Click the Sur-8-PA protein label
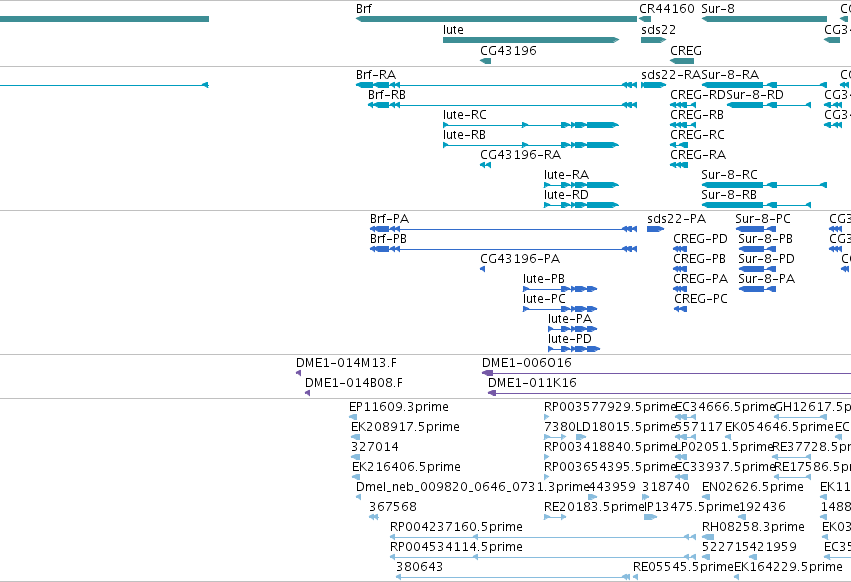The image size is (851, 582). pyautogui.click(x=766, y=279)
